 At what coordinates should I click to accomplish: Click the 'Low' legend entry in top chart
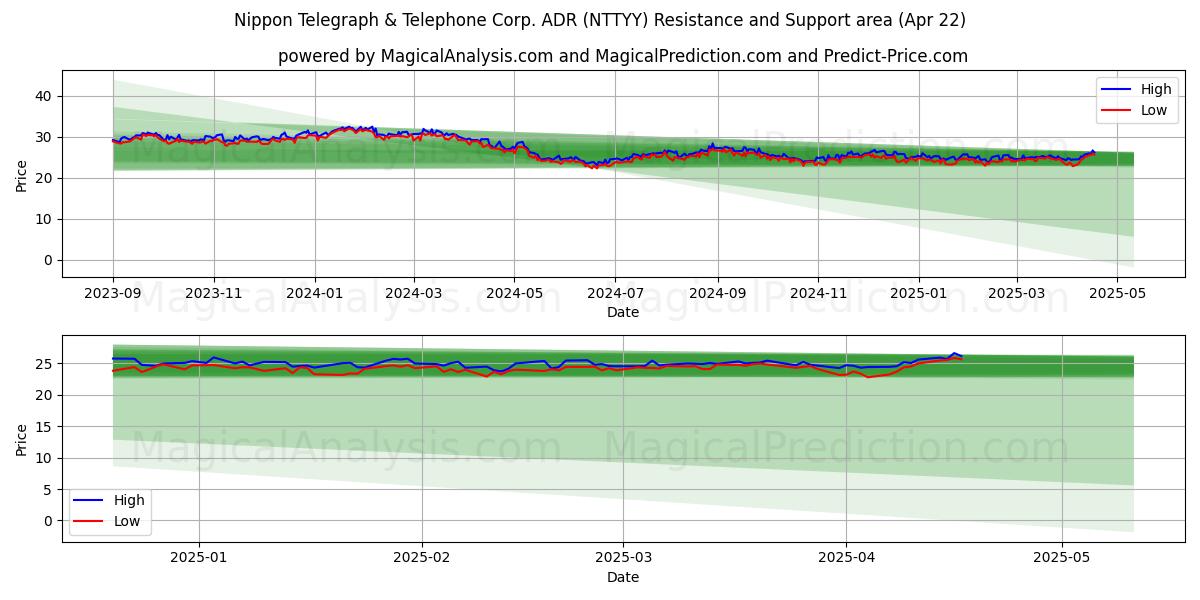1154,110
